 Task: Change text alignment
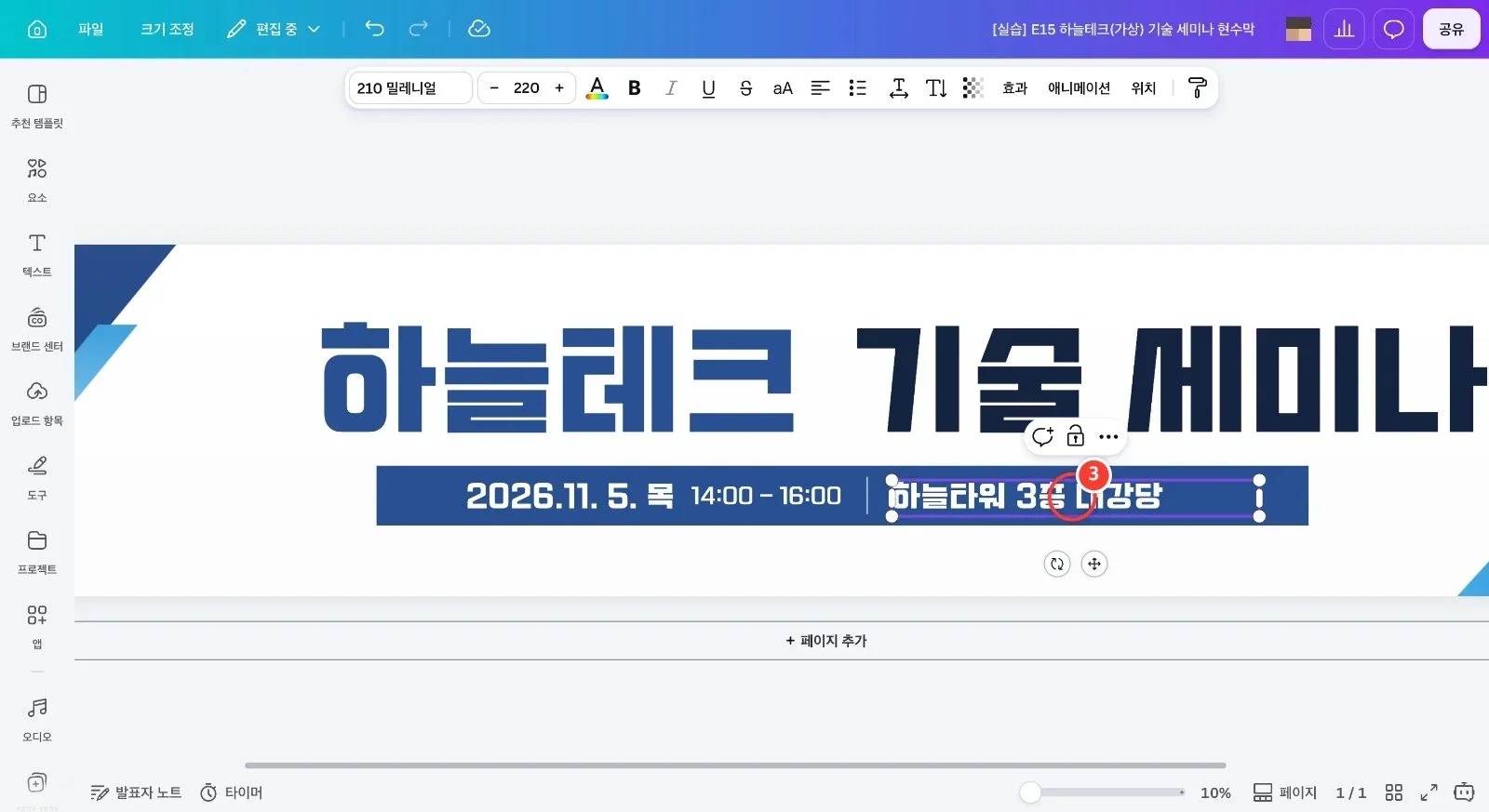[x=820, y=88]
